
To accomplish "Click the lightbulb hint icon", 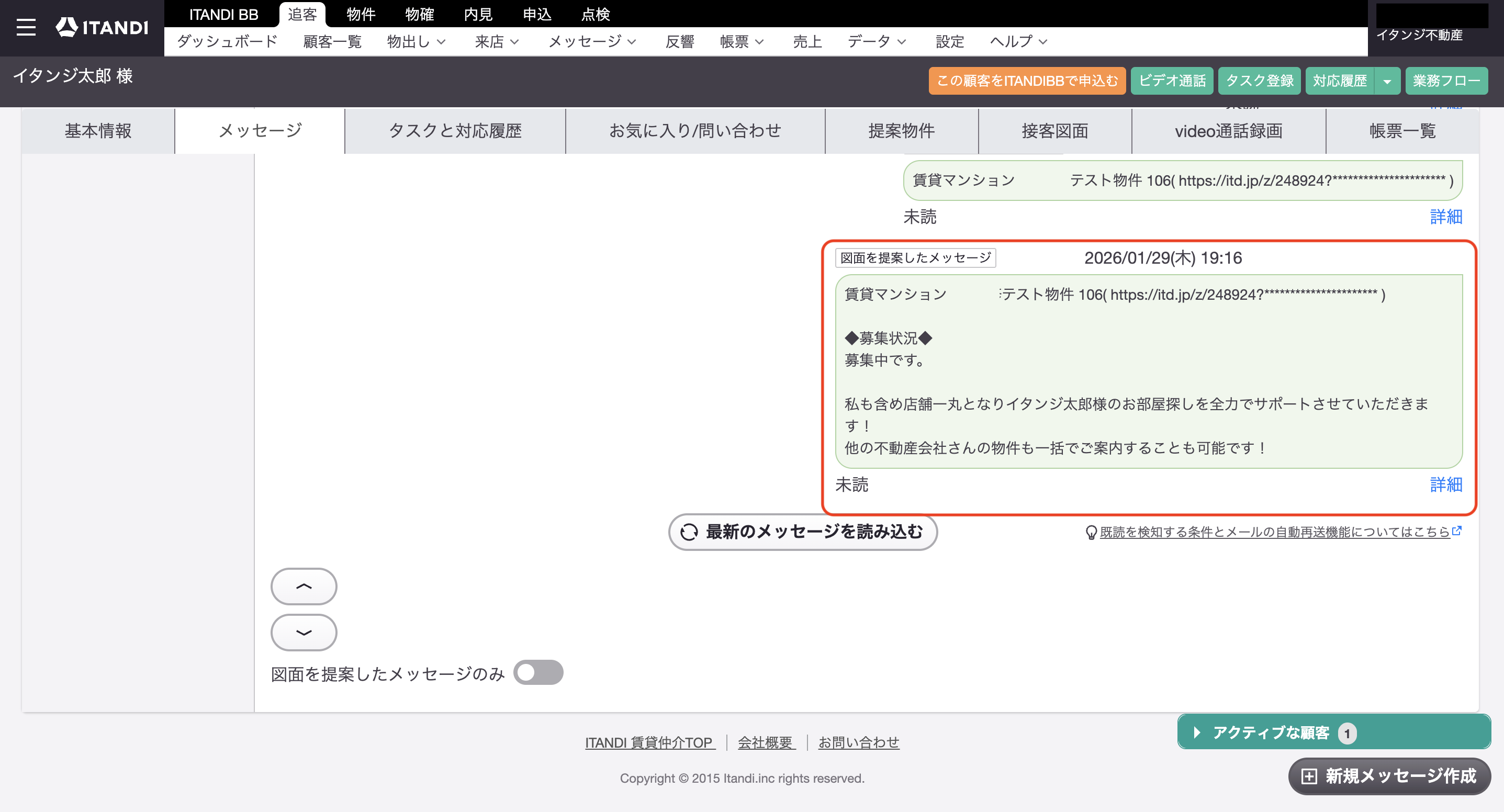I will pos(1091,533).
